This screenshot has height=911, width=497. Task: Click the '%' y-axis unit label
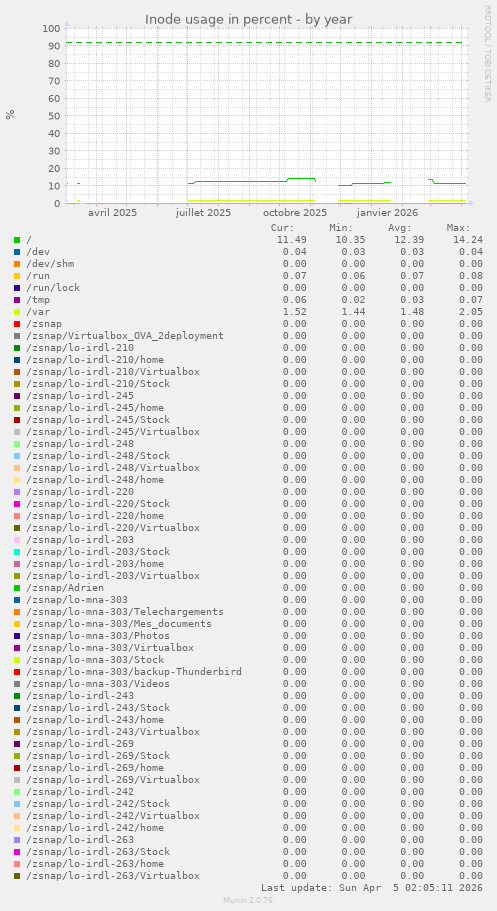click(x=10, y=115)
